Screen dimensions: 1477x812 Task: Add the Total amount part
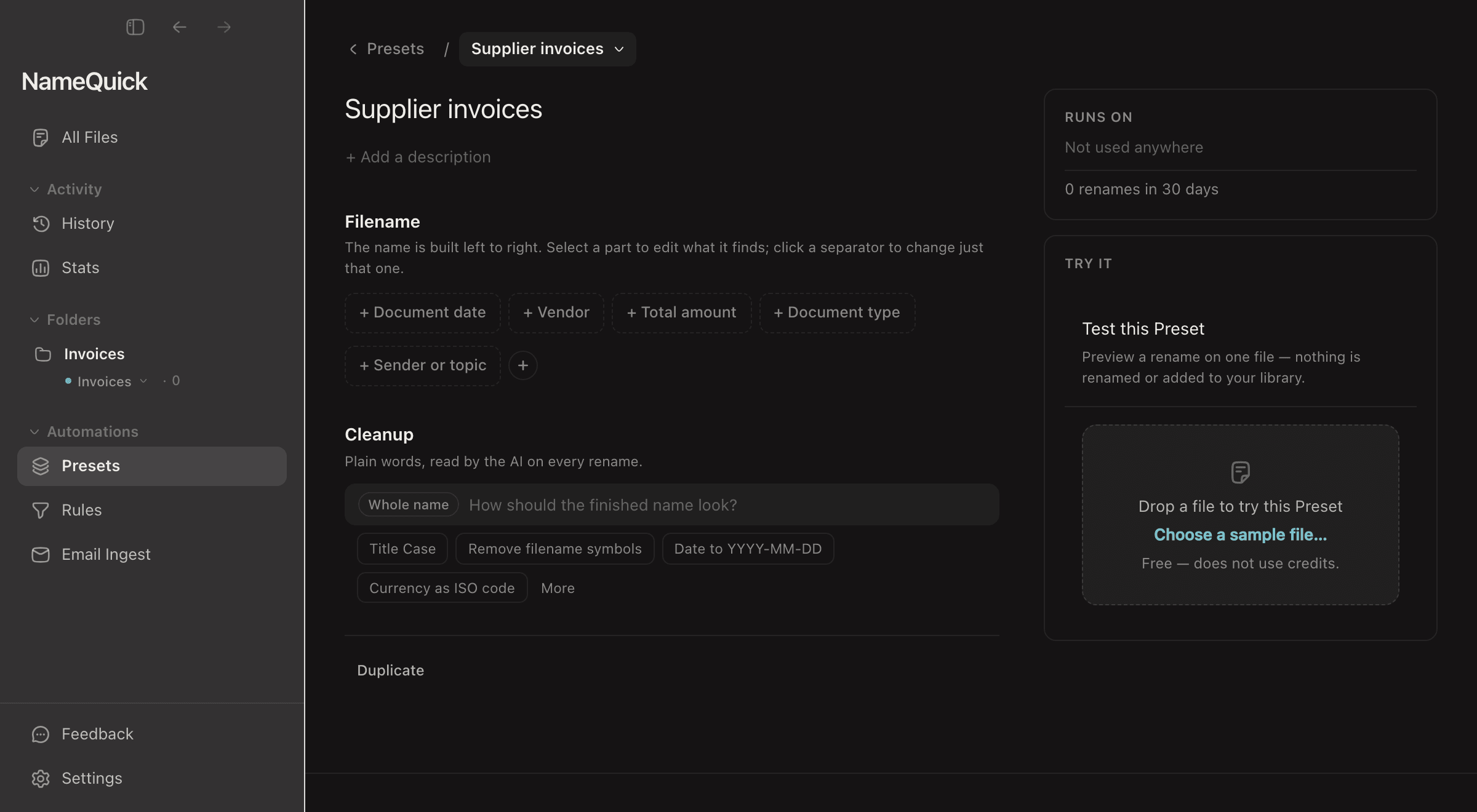pyautogui.click(x=681, y=312)
